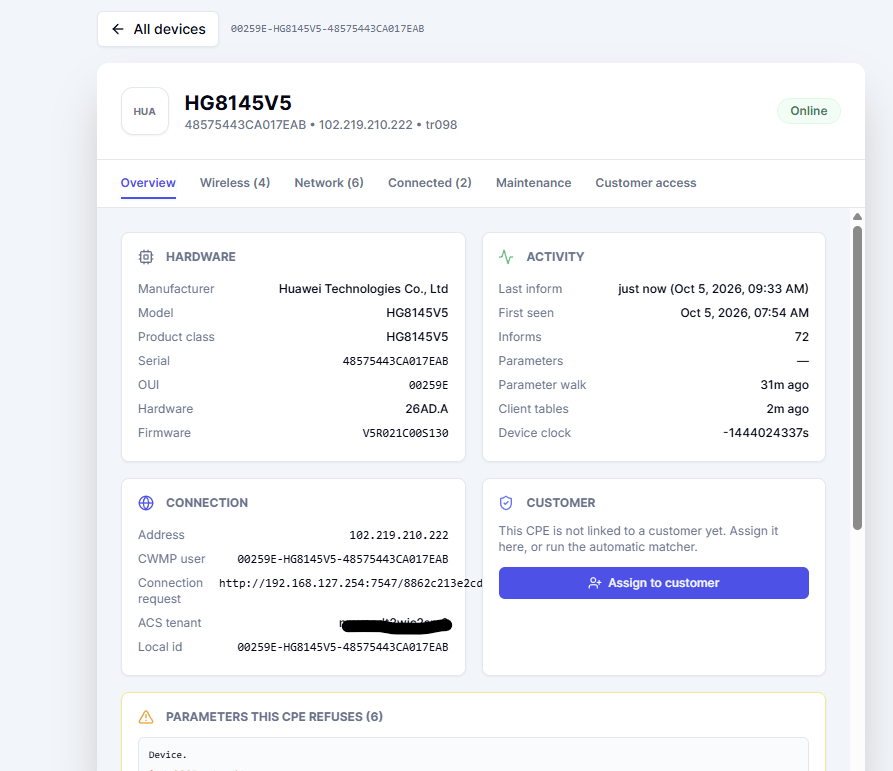Click the scrollbar up arrow
The height and width of the screenshot is (771, 893).
click(x=857, y=216)
